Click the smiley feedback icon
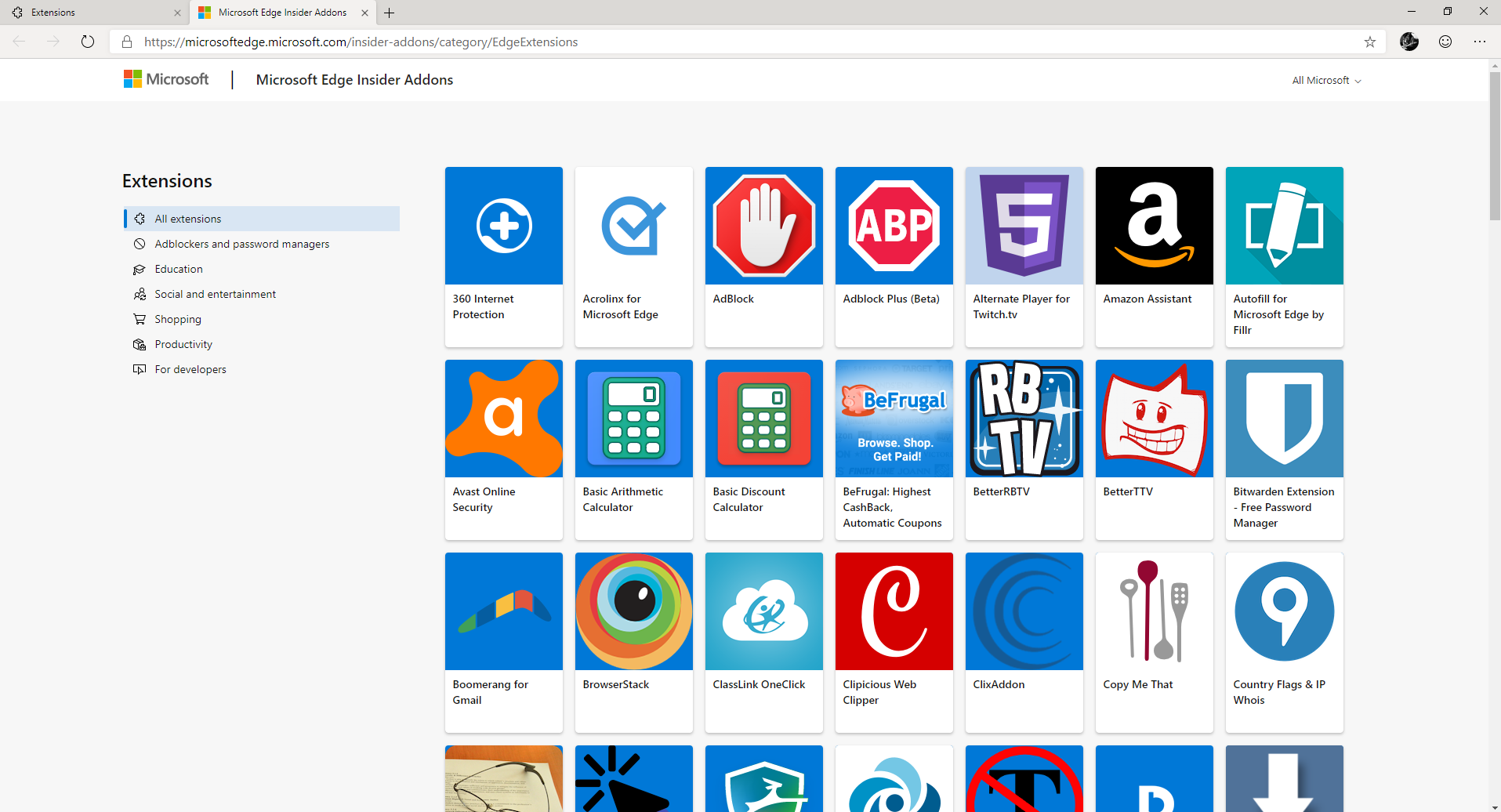The height and width of the screenshot is (812, 1501). tap(1445, 42)
